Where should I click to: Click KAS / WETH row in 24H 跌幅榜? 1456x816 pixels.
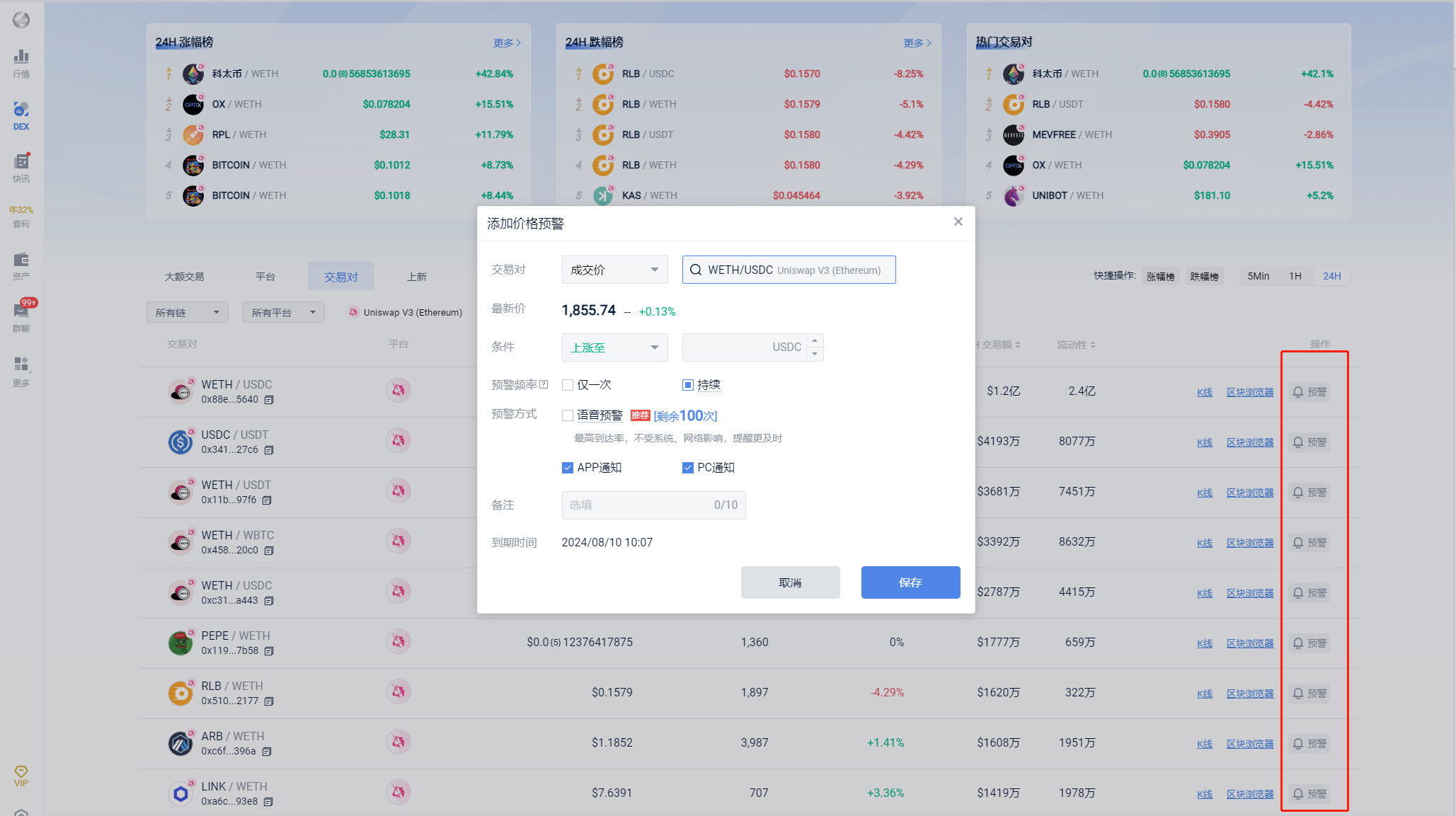[x=749, y=195]
